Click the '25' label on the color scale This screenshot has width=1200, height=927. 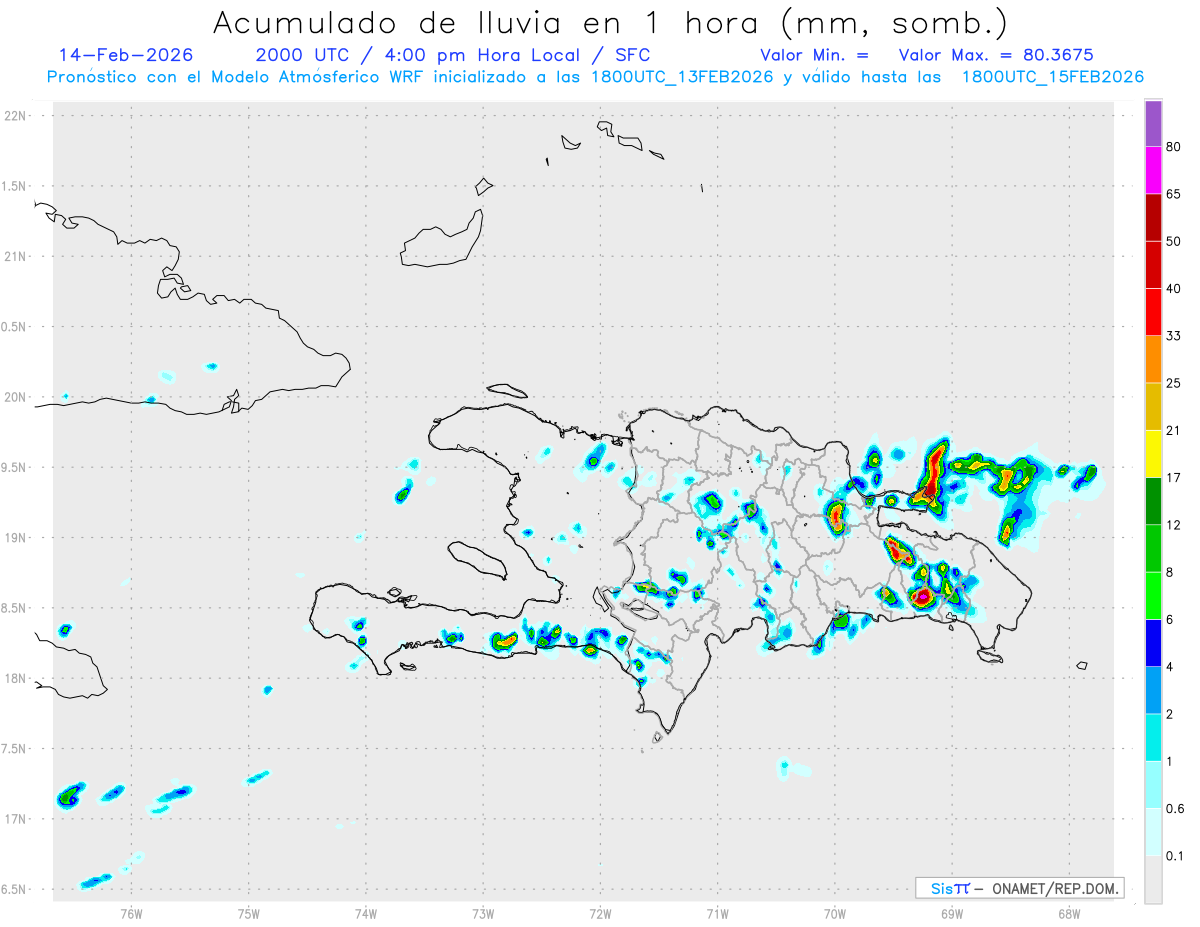click(1174, 383)
